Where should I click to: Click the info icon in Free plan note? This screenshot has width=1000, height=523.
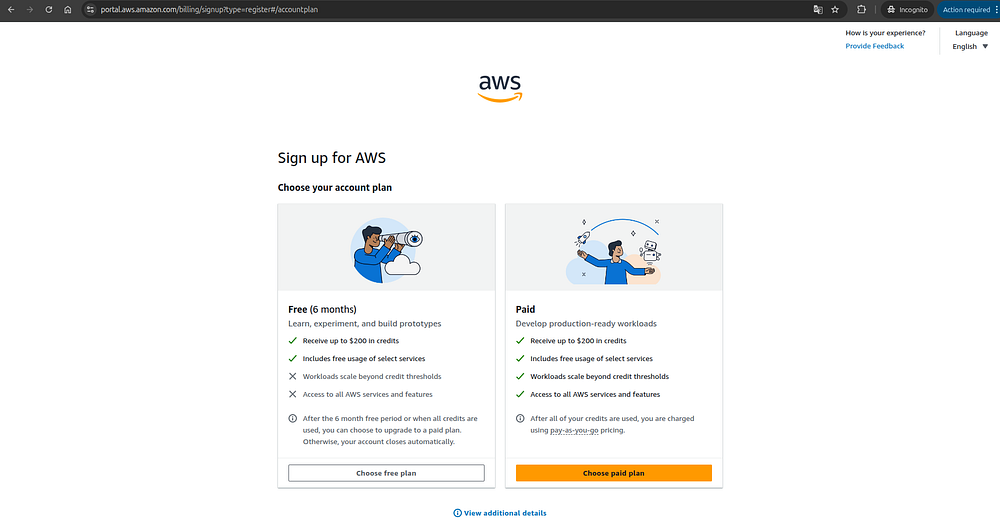293,418
